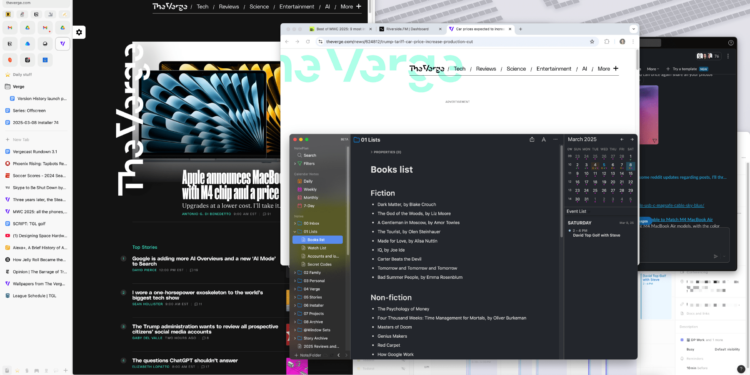Click the share icon in NotePlan toolbar
The height and width of the screenshot is (375, 750).
532,140
